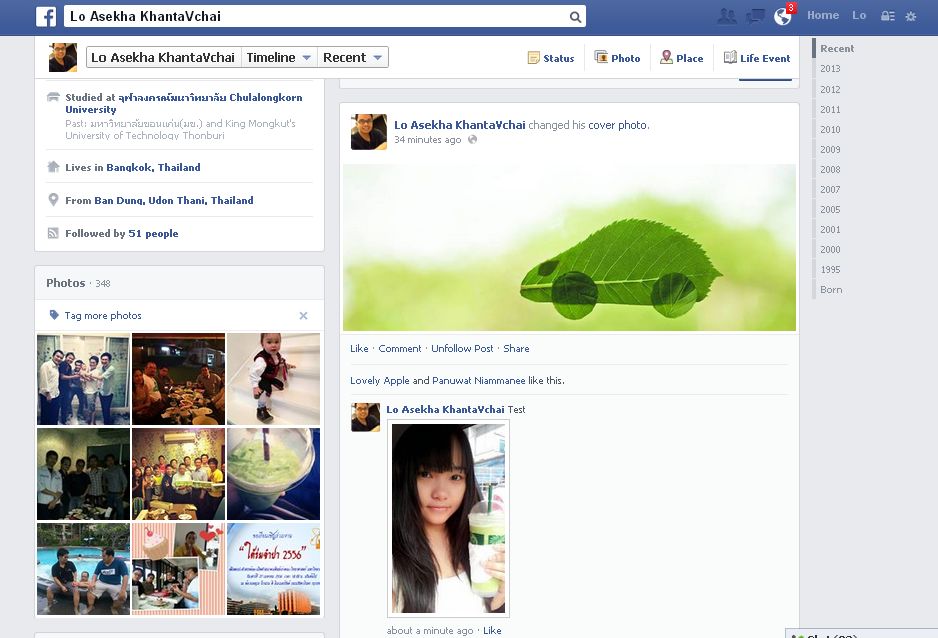Jump to 2008 in timeline
Screen dimensions: 938x638
[x=830, y=170]
